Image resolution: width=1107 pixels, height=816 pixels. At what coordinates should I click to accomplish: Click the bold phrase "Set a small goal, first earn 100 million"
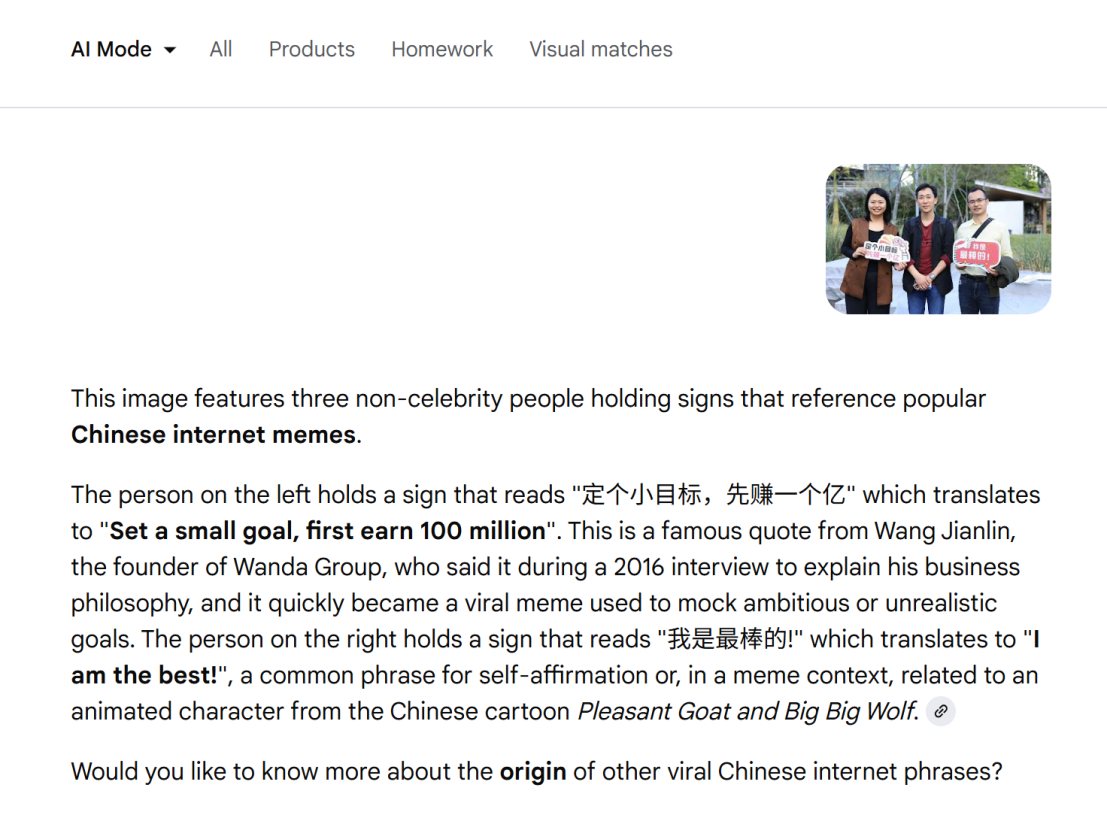point(328,531)
